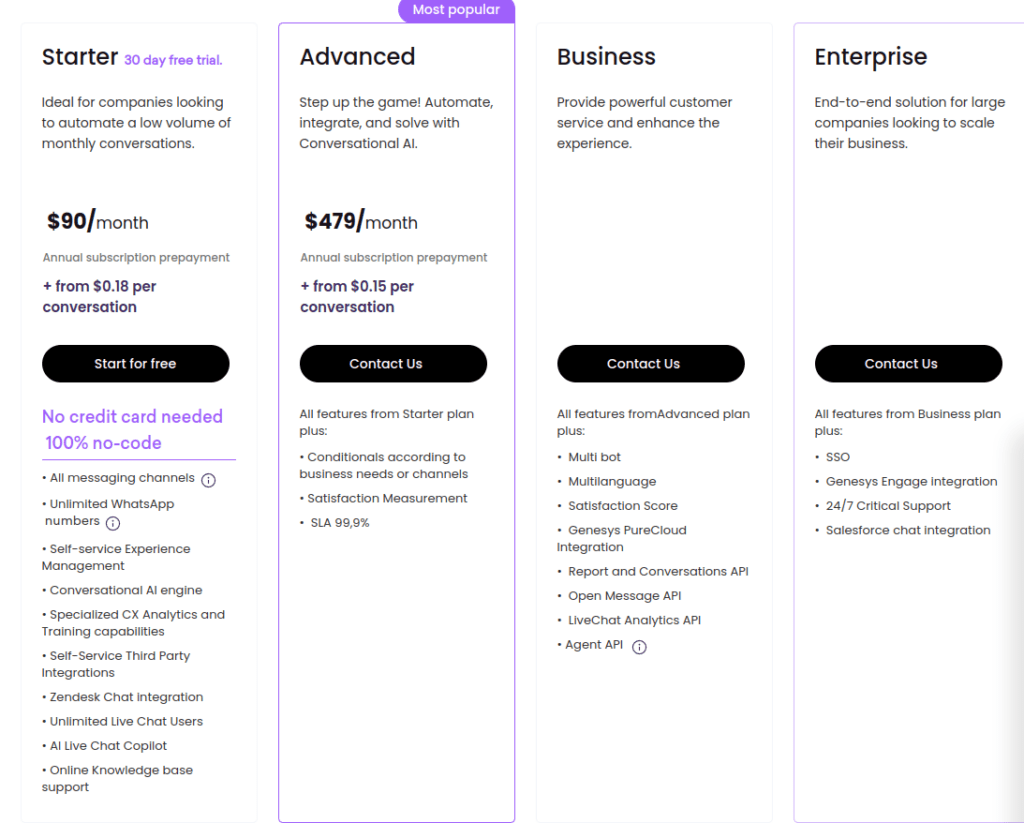The width and height of the screenshot is (1024, 823).
Task: Select Genesys PureCloud Integration feature
Action: [x=622, y=539]
